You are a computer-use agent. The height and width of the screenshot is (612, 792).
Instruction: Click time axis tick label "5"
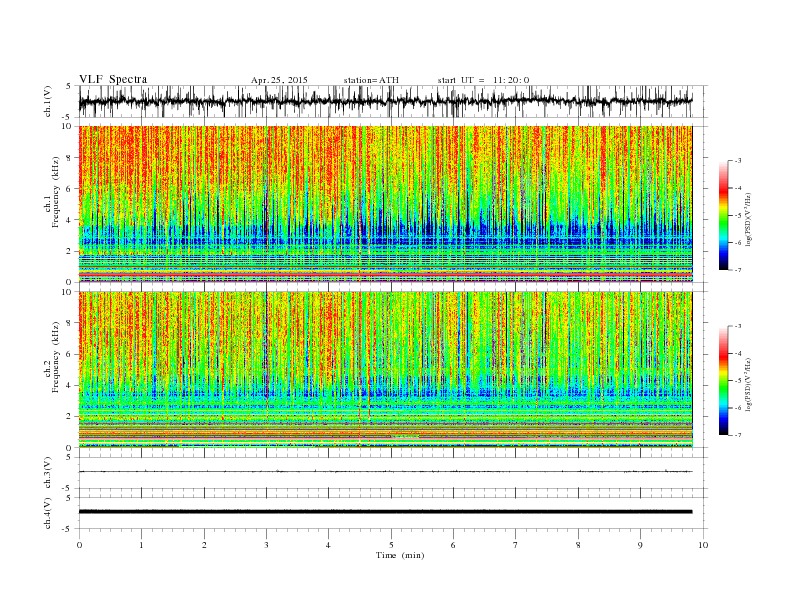(391, 545)
